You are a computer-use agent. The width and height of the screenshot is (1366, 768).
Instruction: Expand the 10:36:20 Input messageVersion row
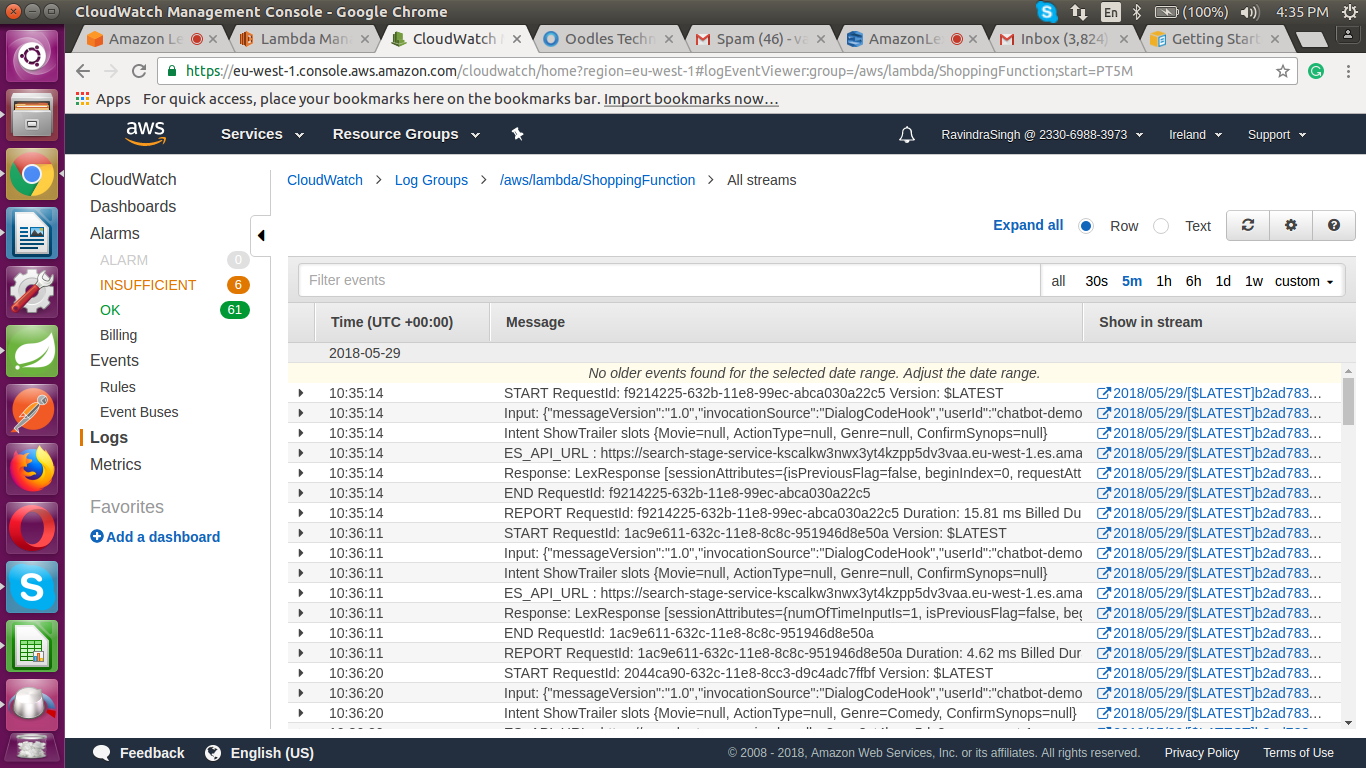click(x=300, y=693)
